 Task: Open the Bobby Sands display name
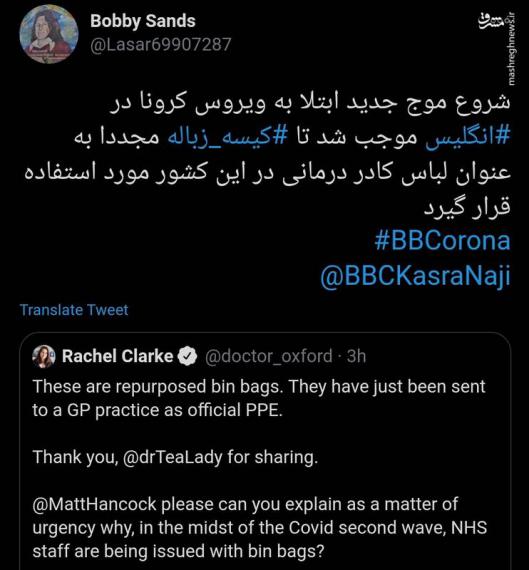pyautogui.click(x=143, y=21)
